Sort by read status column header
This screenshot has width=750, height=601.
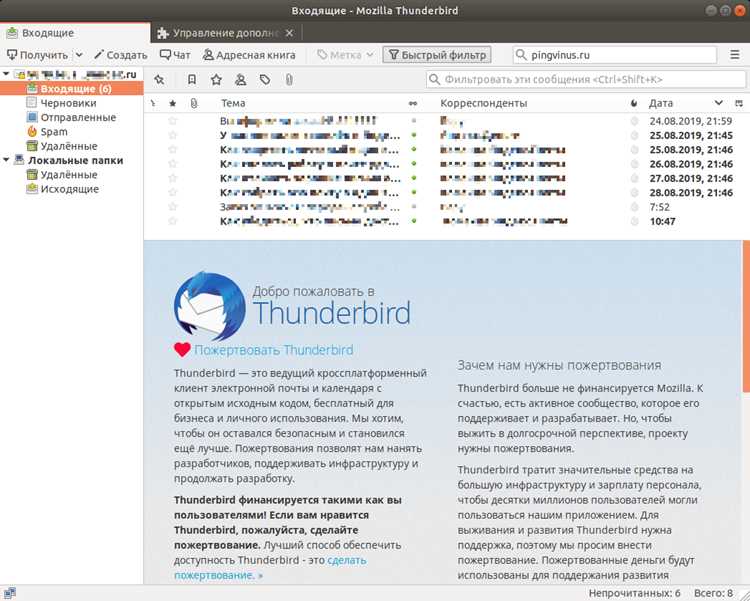click(x=413, y=103)
